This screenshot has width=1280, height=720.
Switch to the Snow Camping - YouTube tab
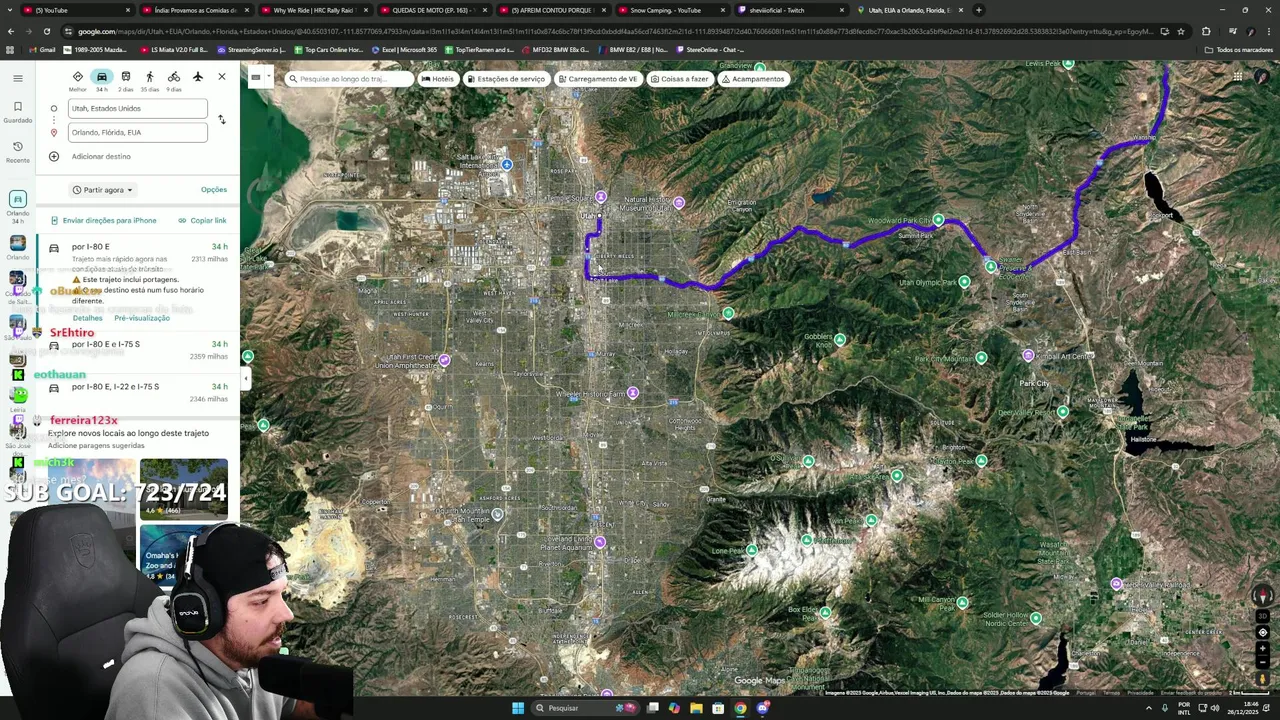click(671, 10)
